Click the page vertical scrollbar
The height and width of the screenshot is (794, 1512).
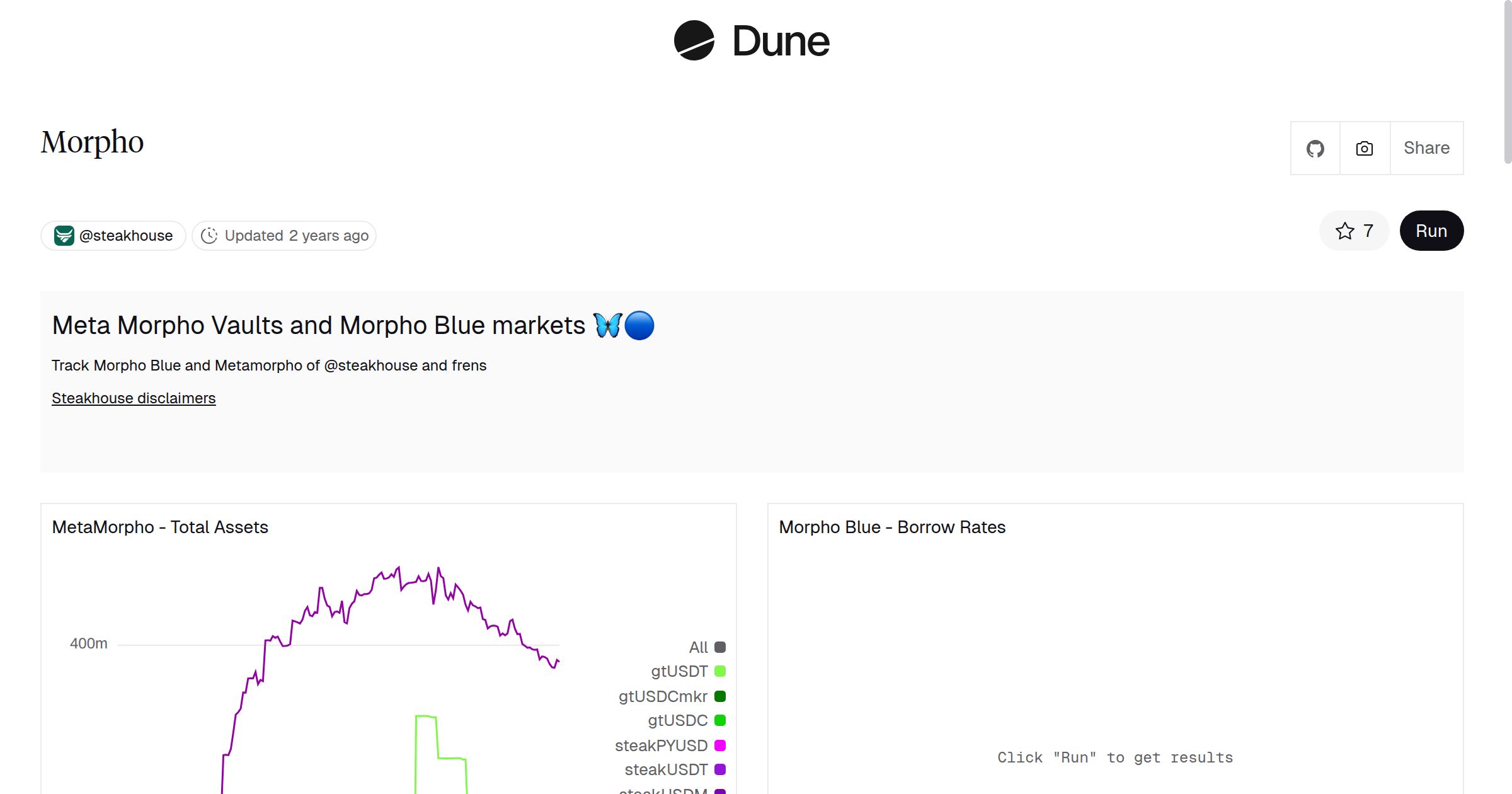(1507, 82)
